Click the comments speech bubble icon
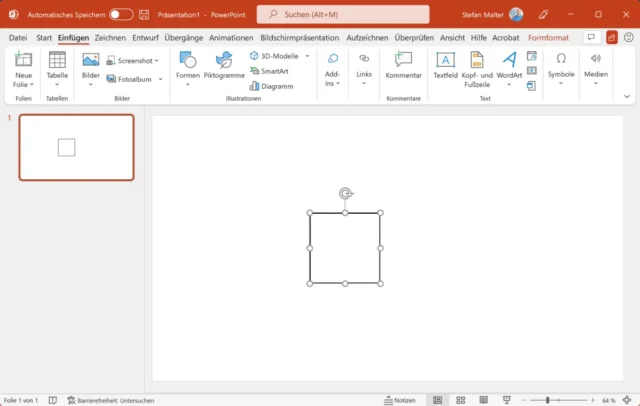This screenshot has height=406, width=640. point(591,38)
